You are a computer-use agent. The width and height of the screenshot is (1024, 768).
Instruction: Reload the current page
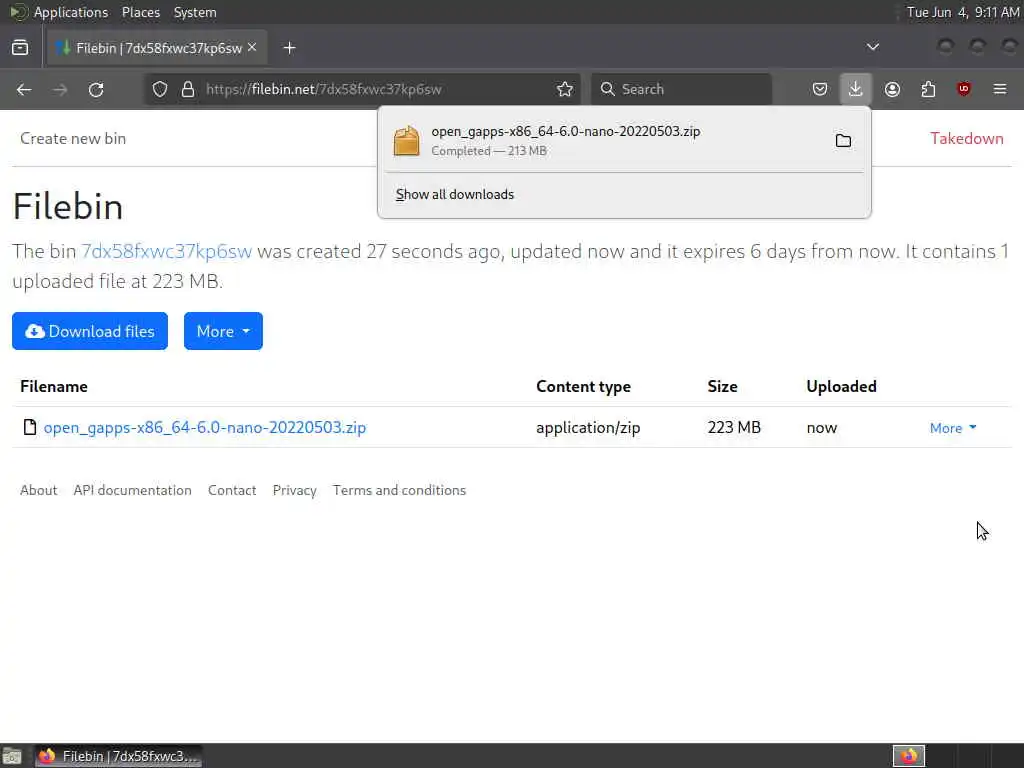click(x=96, y=89)
